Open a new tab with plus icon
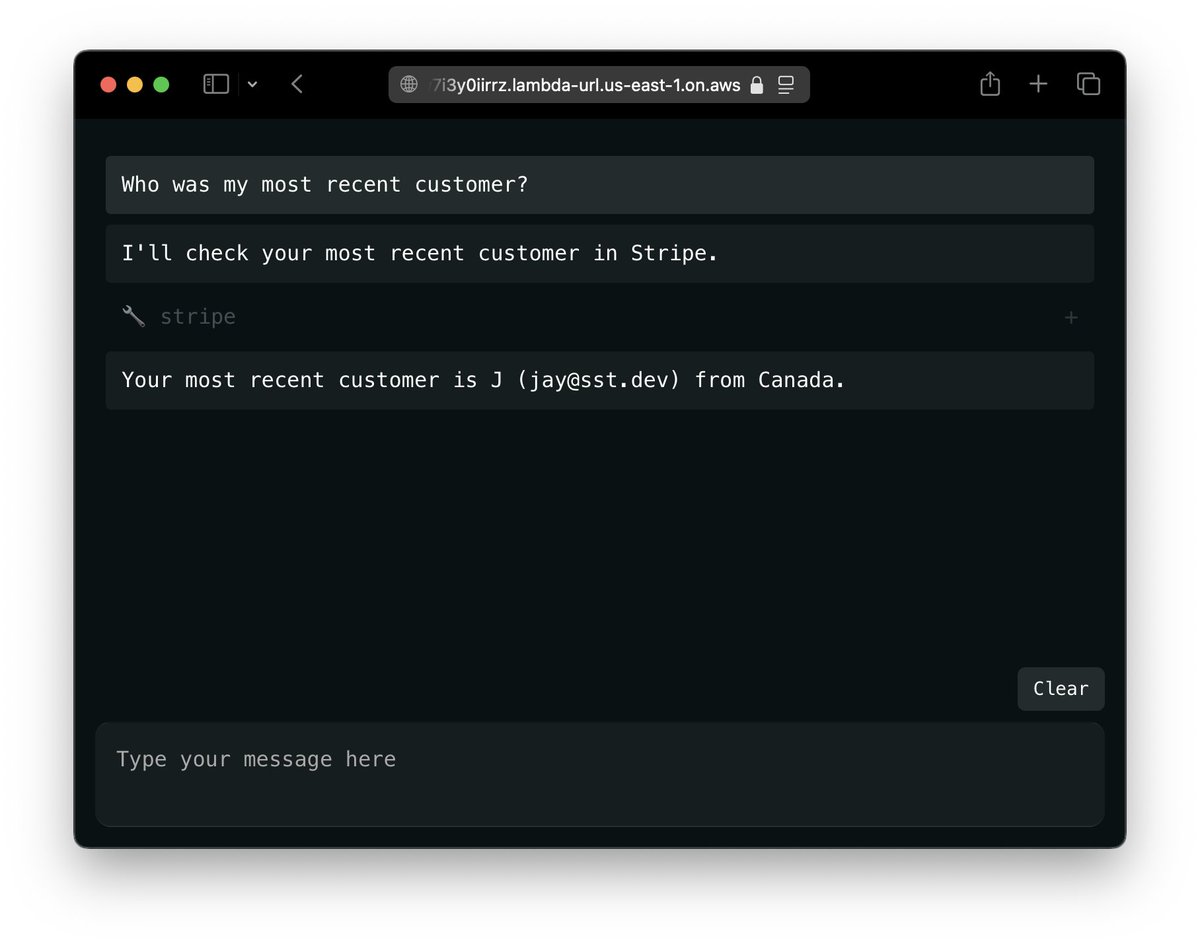Screen dimensions: 1200x946 (x=1038, y=84)
